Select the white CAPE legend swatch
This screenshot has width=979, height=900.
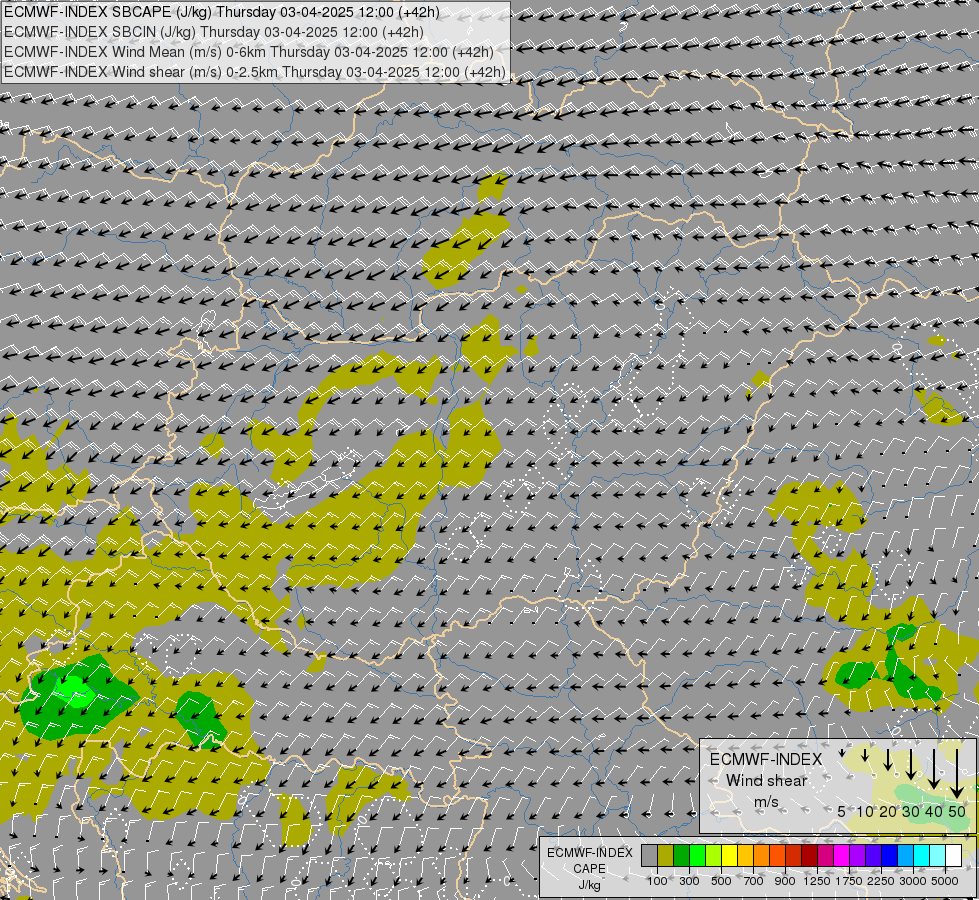(x=953, y=856)
